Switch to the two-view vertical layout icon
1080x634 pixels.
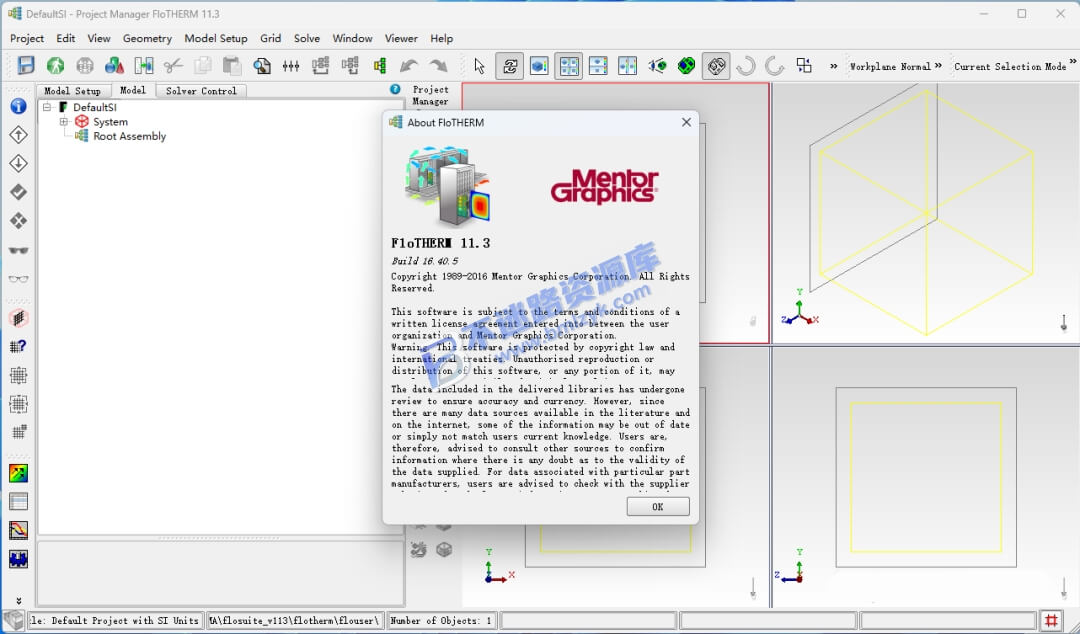pyautogui.click(x=627, y=65)
